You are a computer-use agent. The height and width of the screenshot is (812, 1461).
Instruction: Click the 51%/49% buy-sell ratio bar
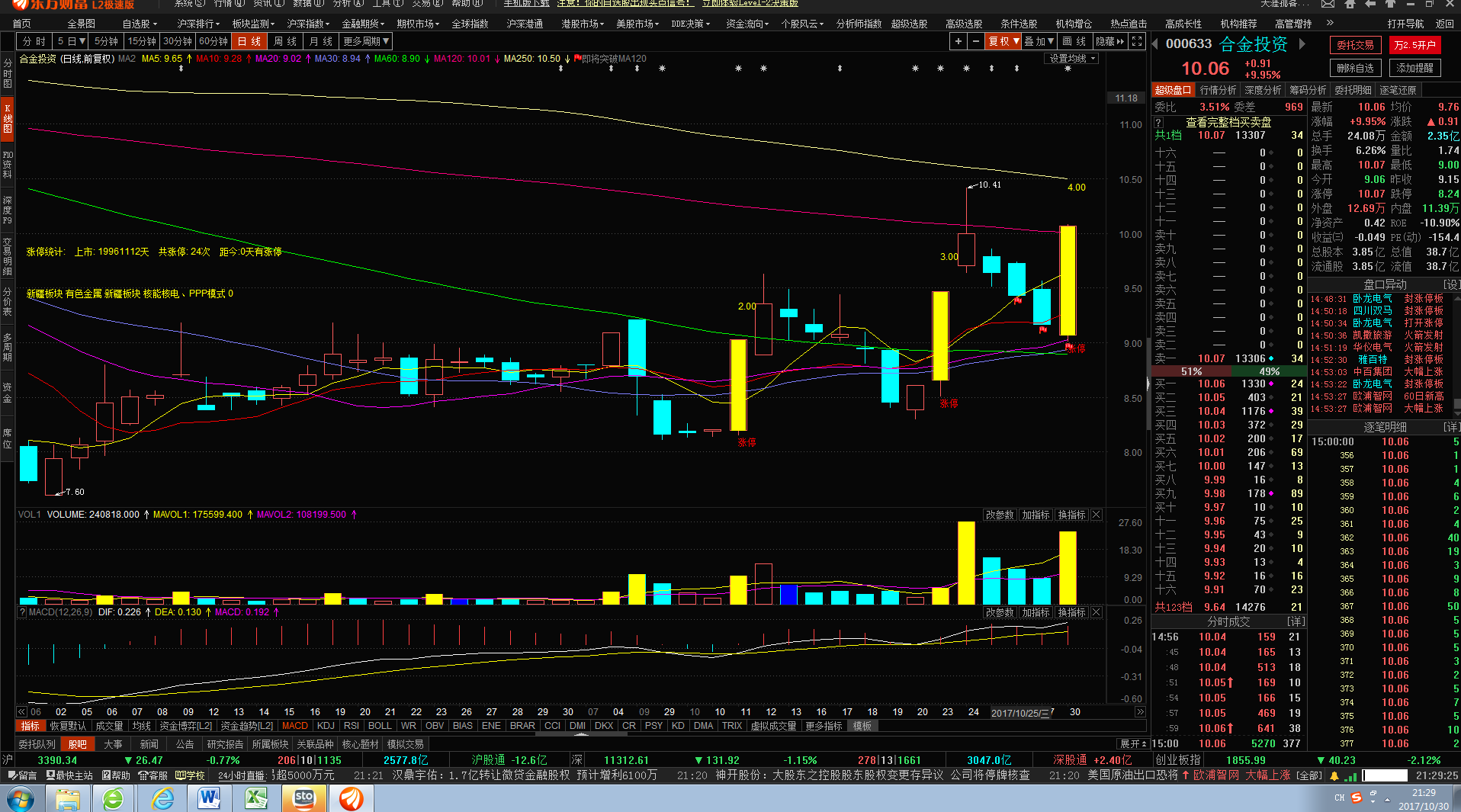1228,371
